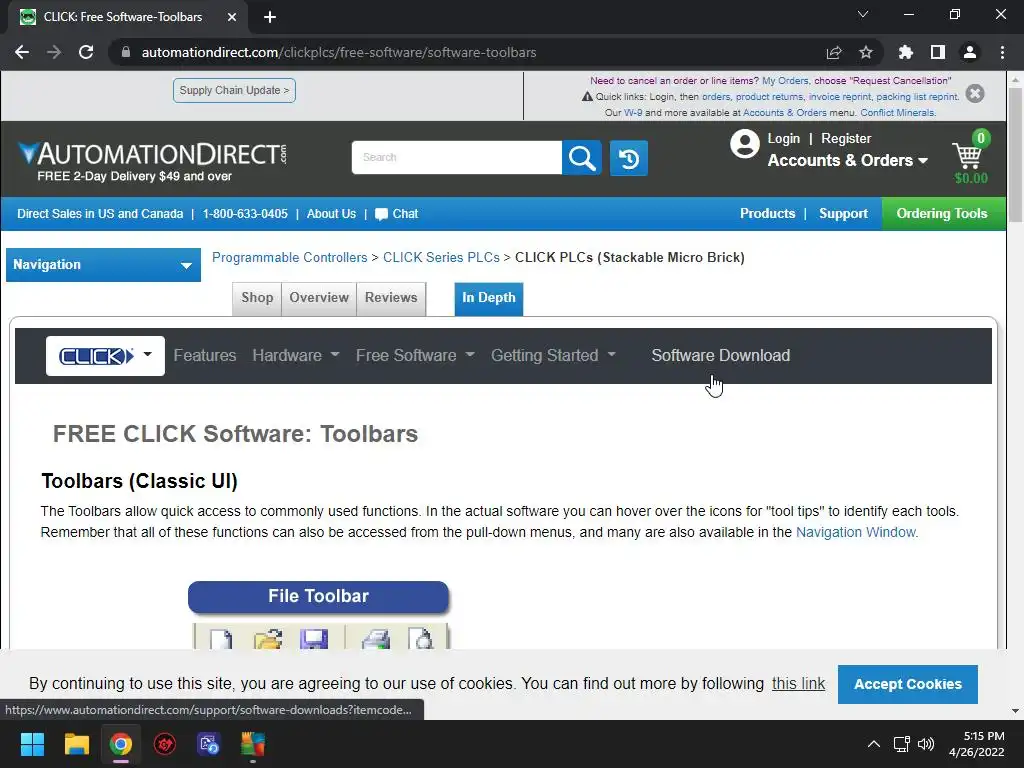Open Accounts & Orders dropdown
This screenshot has height=768, width=1024.
848,161
